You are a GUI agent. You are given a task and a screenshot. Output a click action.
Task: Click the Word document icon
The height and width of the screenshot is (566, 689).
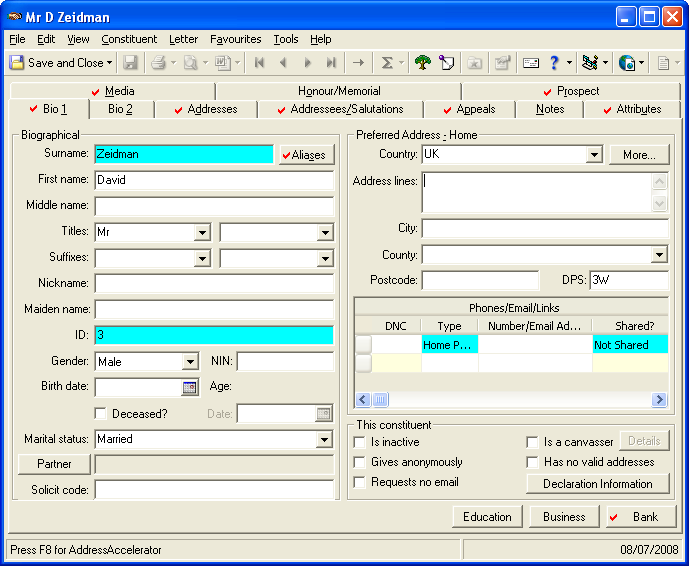pyautogui.click(x=223, y=63)
